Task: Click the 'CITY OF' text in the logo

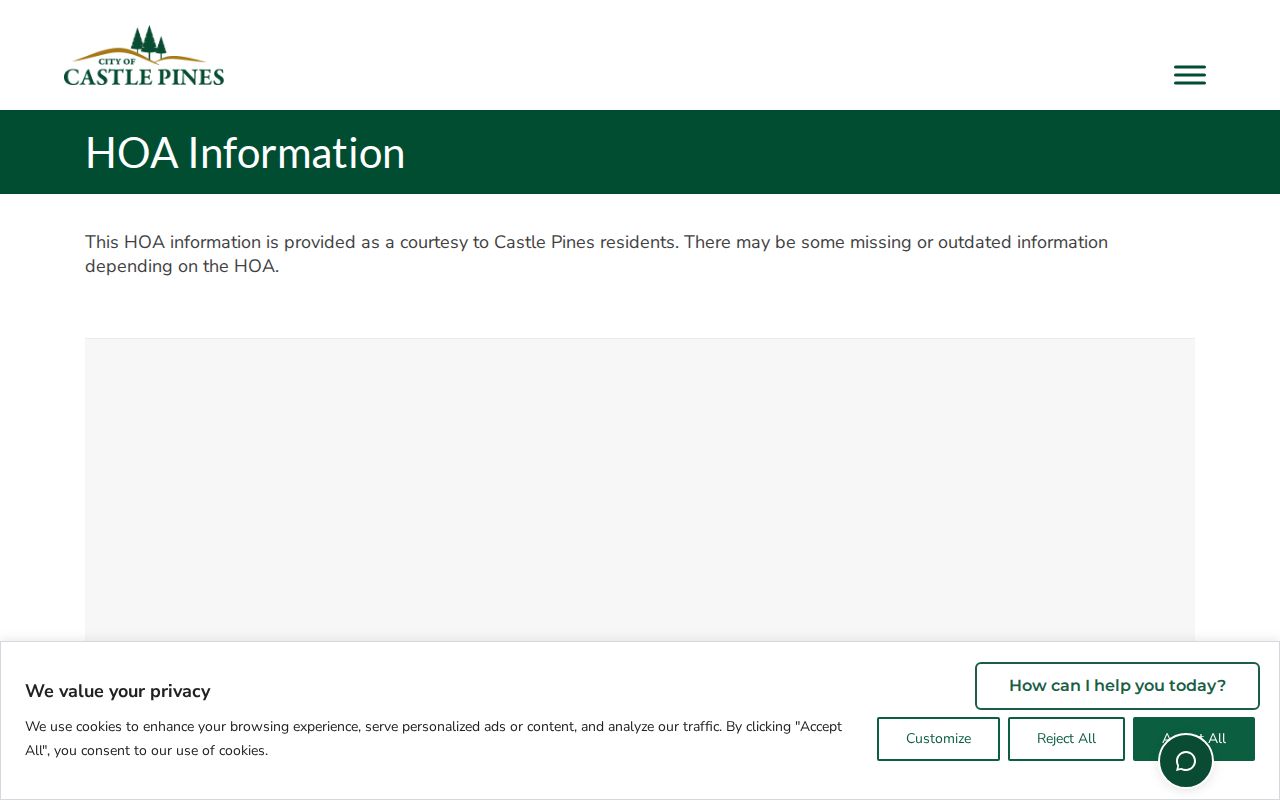Action: pyautogui.click(x=117, y=61)
